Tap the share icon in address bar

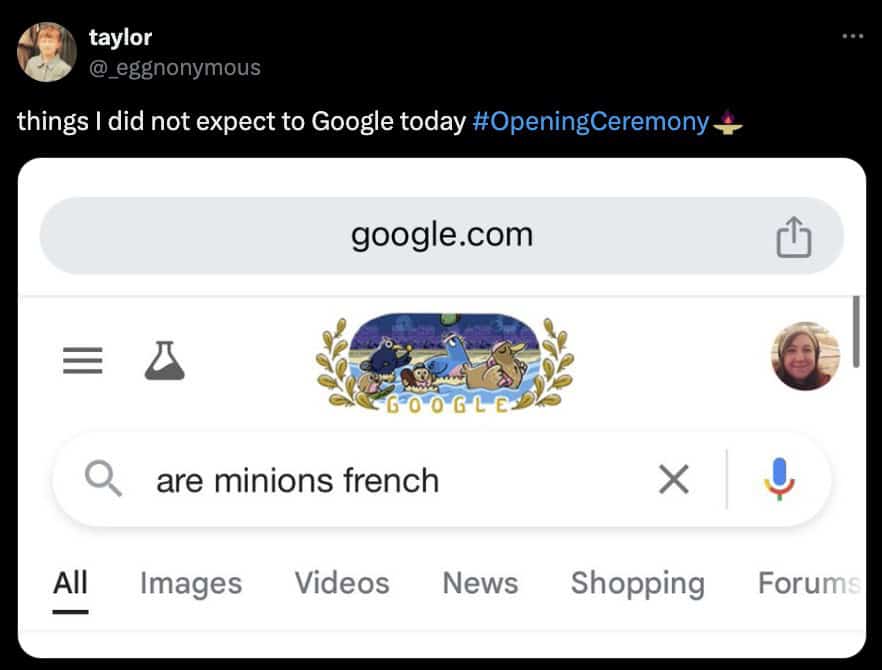point(794,239)
